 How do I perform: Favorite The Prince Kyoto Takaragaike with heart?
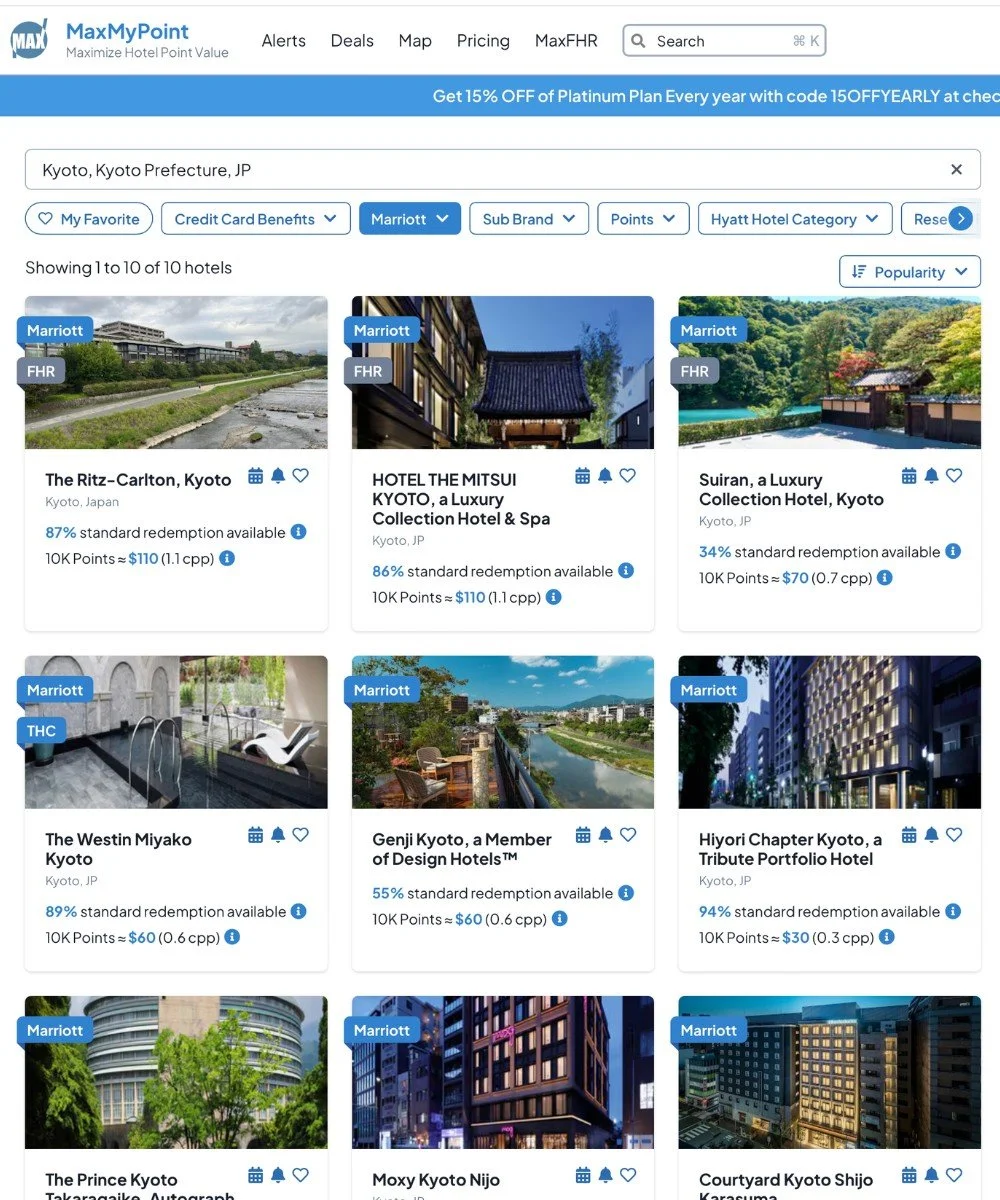pos(300,1175)
